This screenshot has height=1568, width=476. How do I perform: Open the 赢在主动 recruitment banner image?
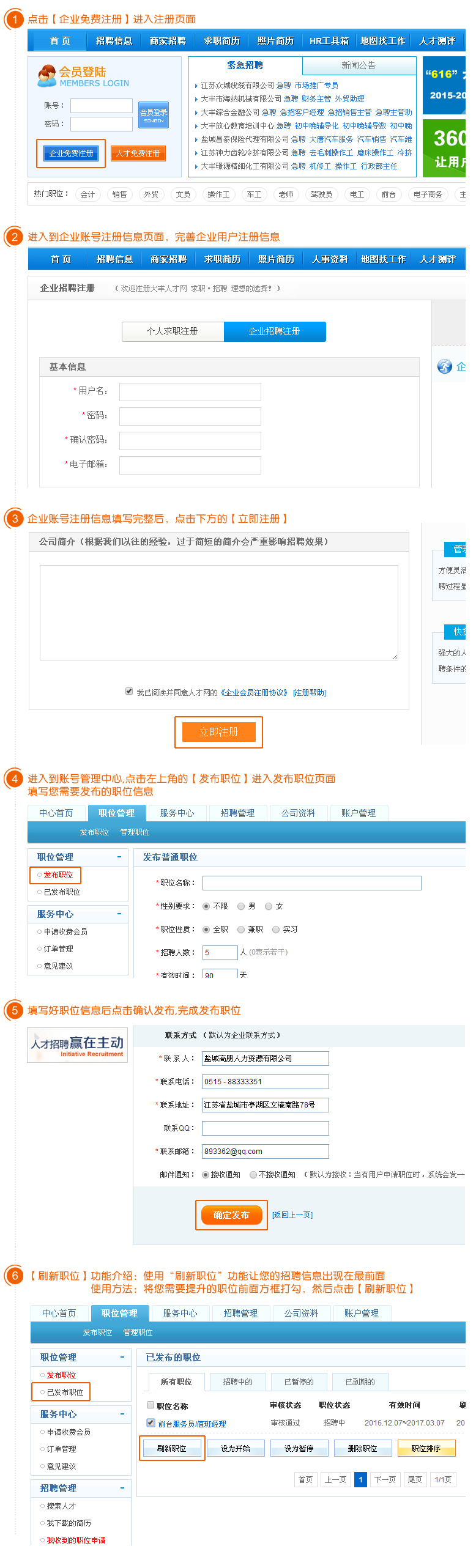78,1045
